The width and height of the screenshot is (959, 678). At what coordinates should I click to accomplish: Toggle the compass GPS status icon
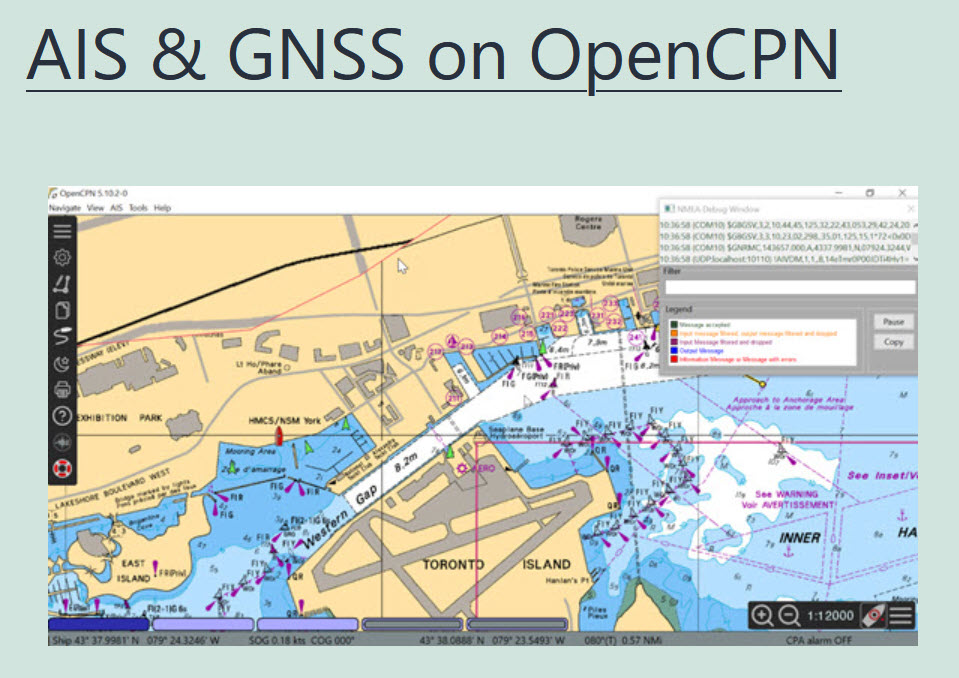(x=873, y=616)
